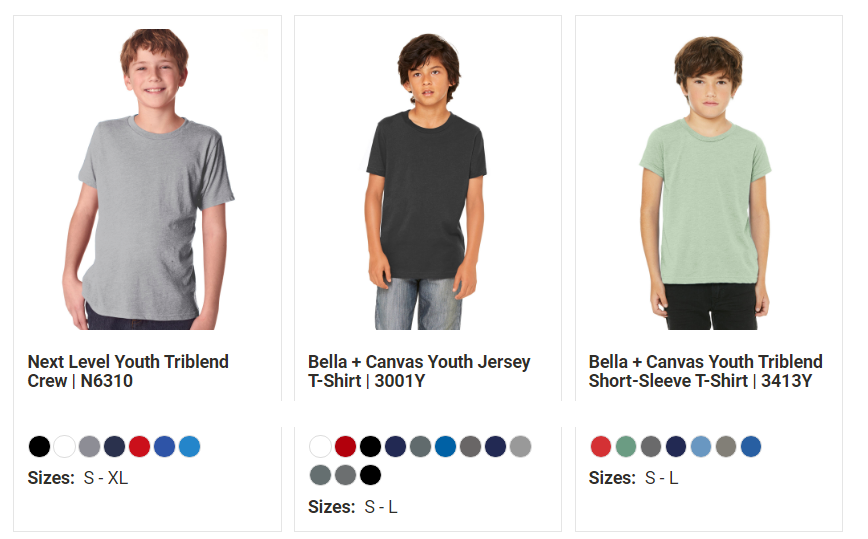Pick green swatch for Bella Canvas 3413Y
This screenshot has width=868, height=539.
[x=626, y=446]
